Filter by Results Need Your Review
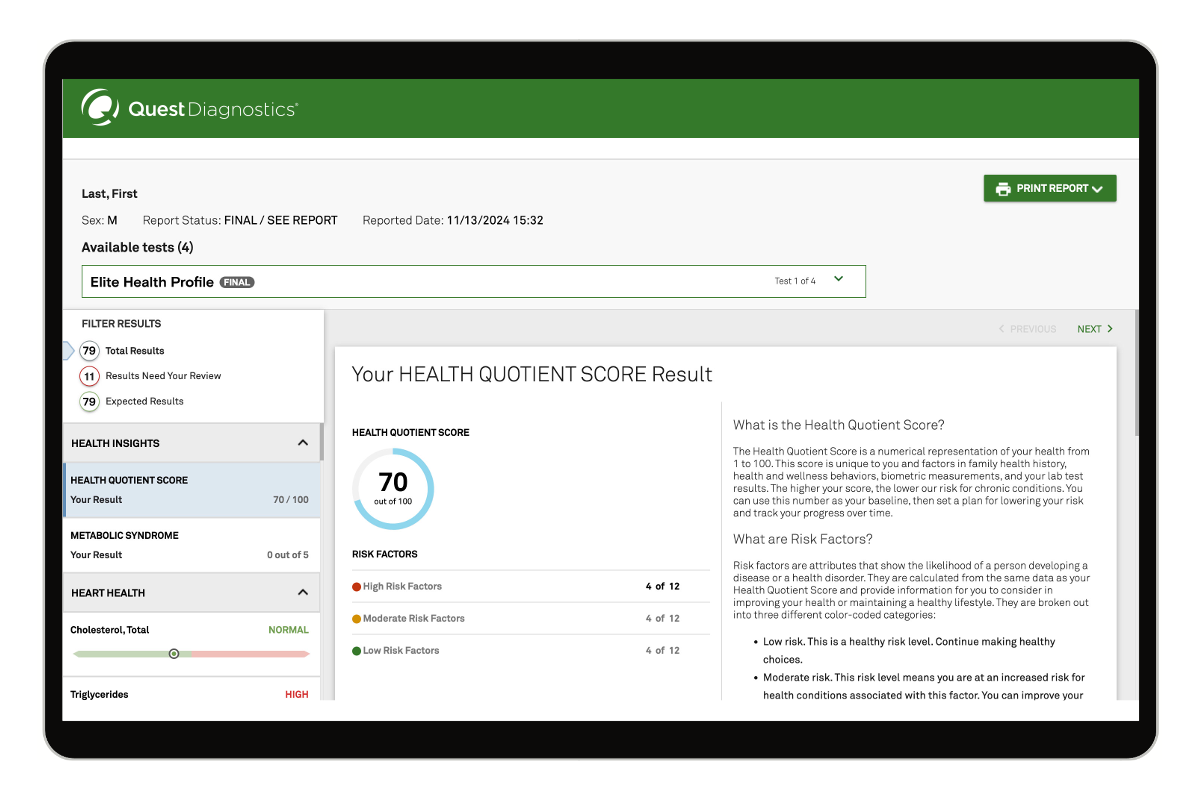Screen dimensions: 1200x800 [x=89, y=376]
